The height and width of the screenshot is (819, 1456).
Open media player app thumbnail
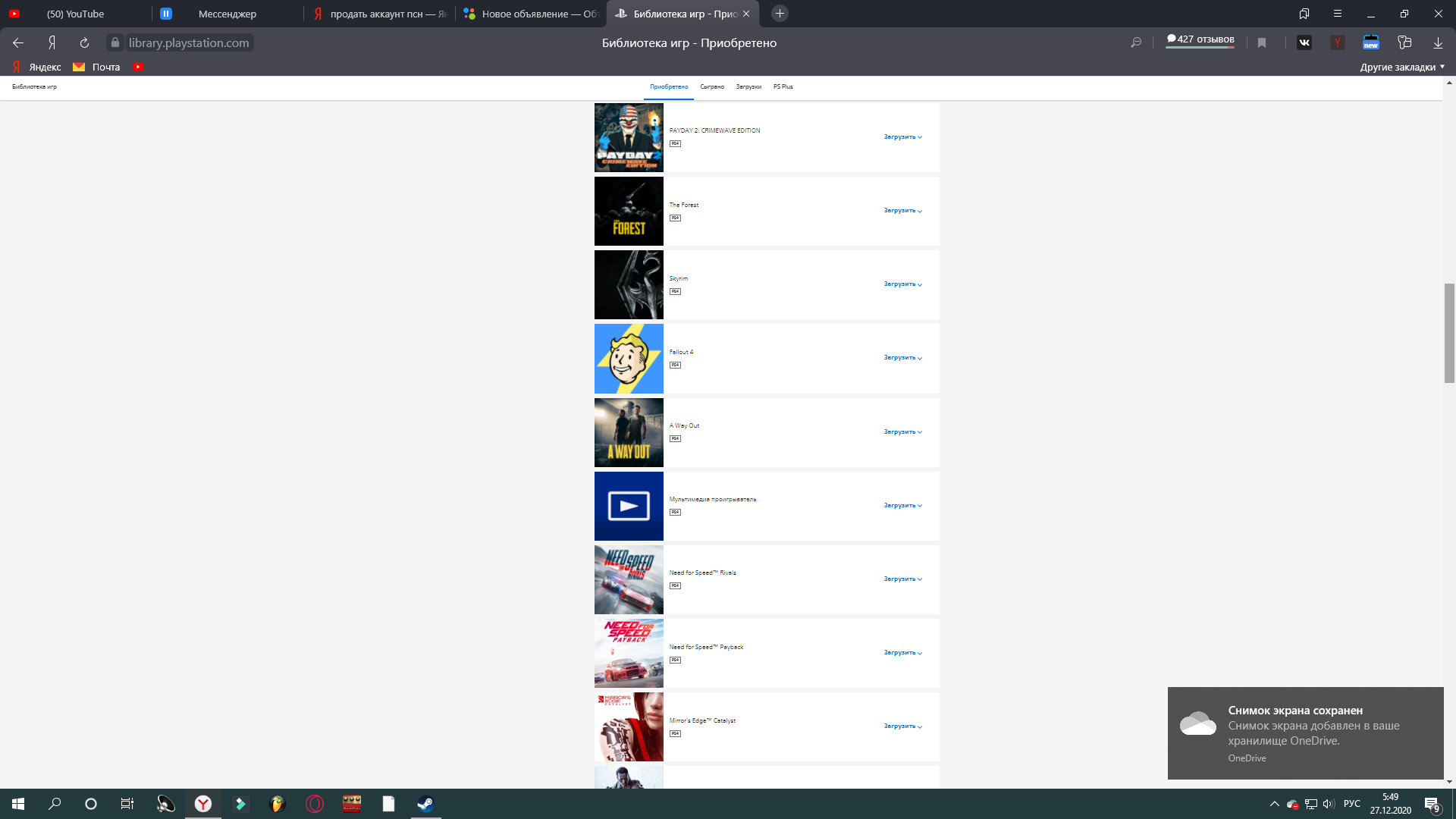[x=629, y=506]
